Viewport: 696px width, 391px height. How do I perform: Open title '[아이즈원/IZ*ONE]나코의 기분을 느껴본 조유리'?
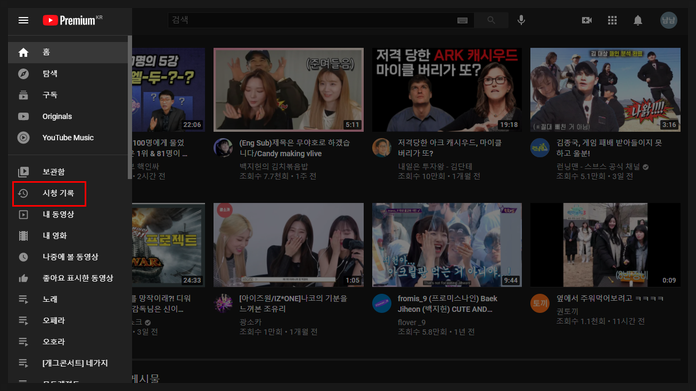(293, 304)
